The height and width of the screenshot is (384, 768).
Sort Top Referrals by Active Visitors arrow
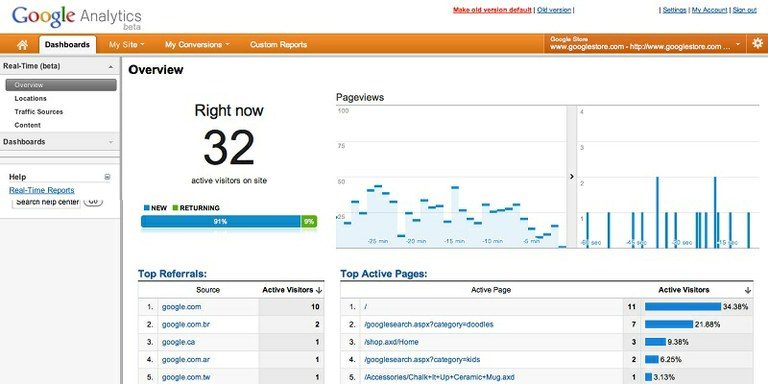[x=319, y=290]
